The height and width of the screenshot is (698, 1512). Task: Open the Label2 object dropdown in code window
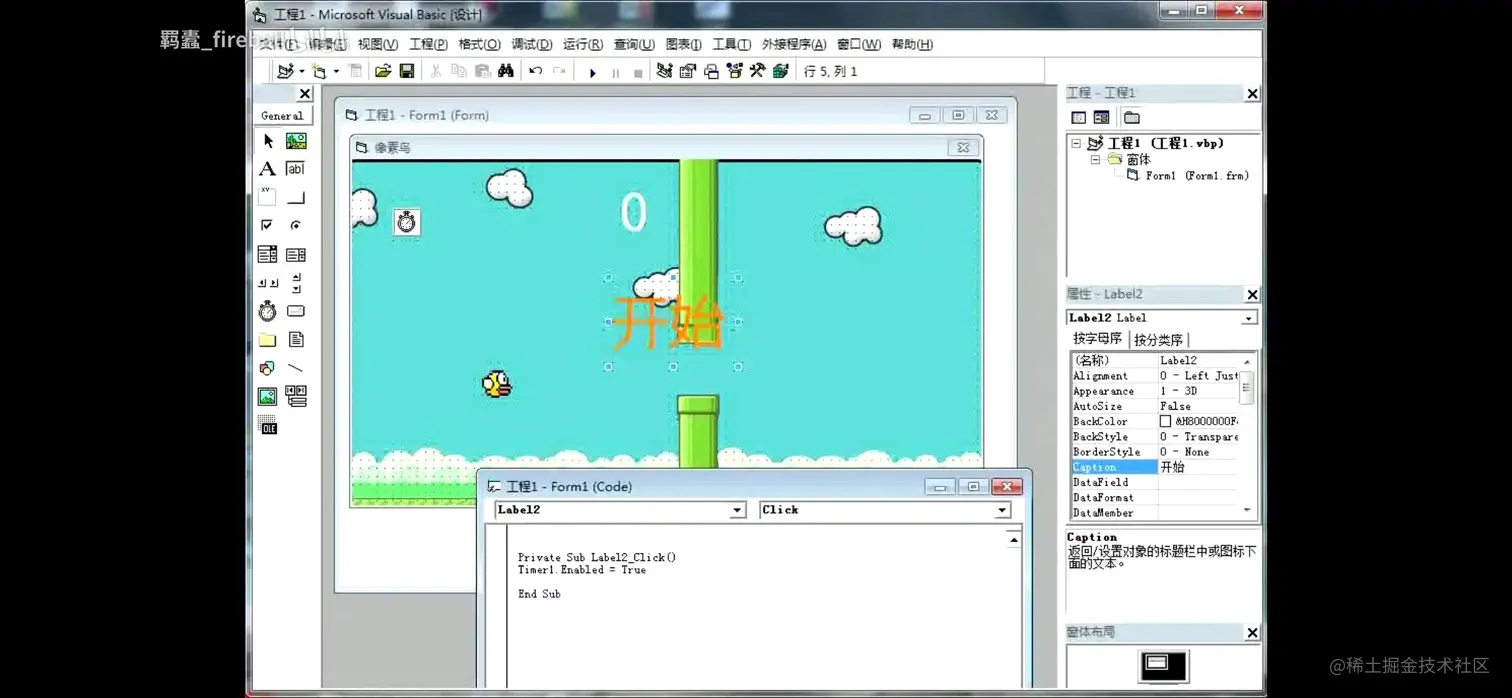pyautogui.click(x=737, y=510)
